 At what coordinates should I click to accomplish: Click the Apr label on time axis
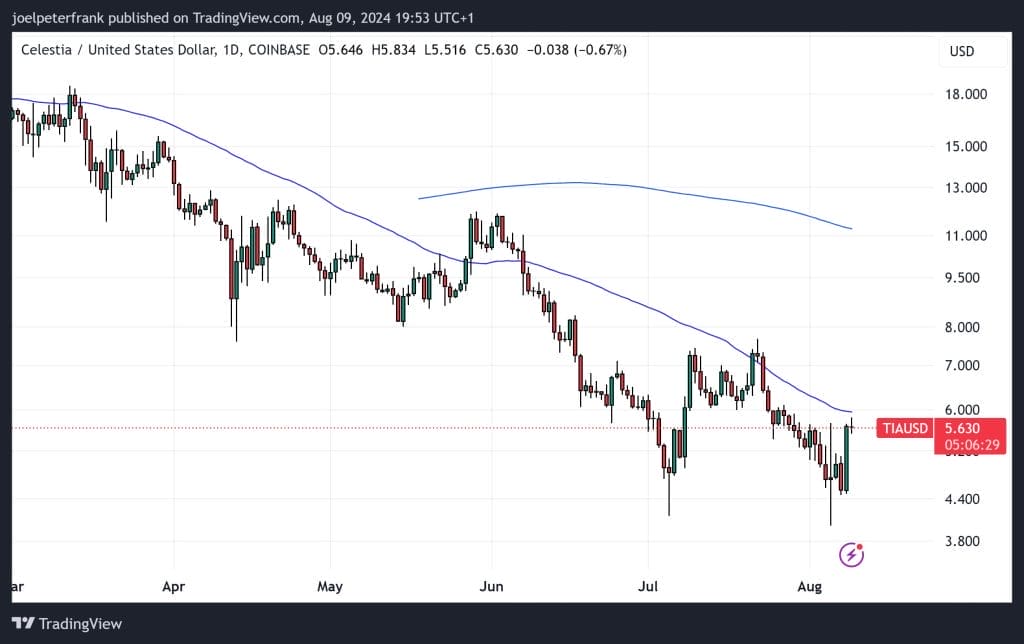173,587
